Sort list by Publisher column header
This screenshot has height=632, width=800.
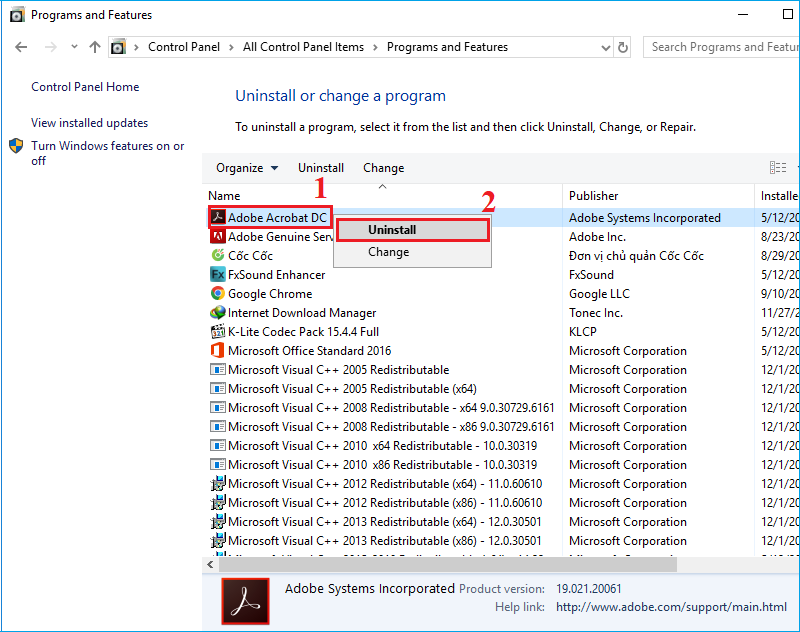(594, 196)
